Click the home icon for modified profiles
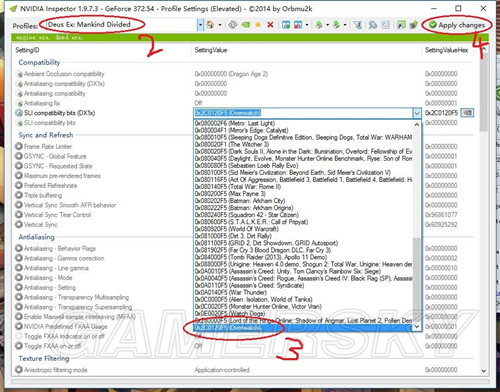This screenshot has height=392, width=500. pos(210,25)
